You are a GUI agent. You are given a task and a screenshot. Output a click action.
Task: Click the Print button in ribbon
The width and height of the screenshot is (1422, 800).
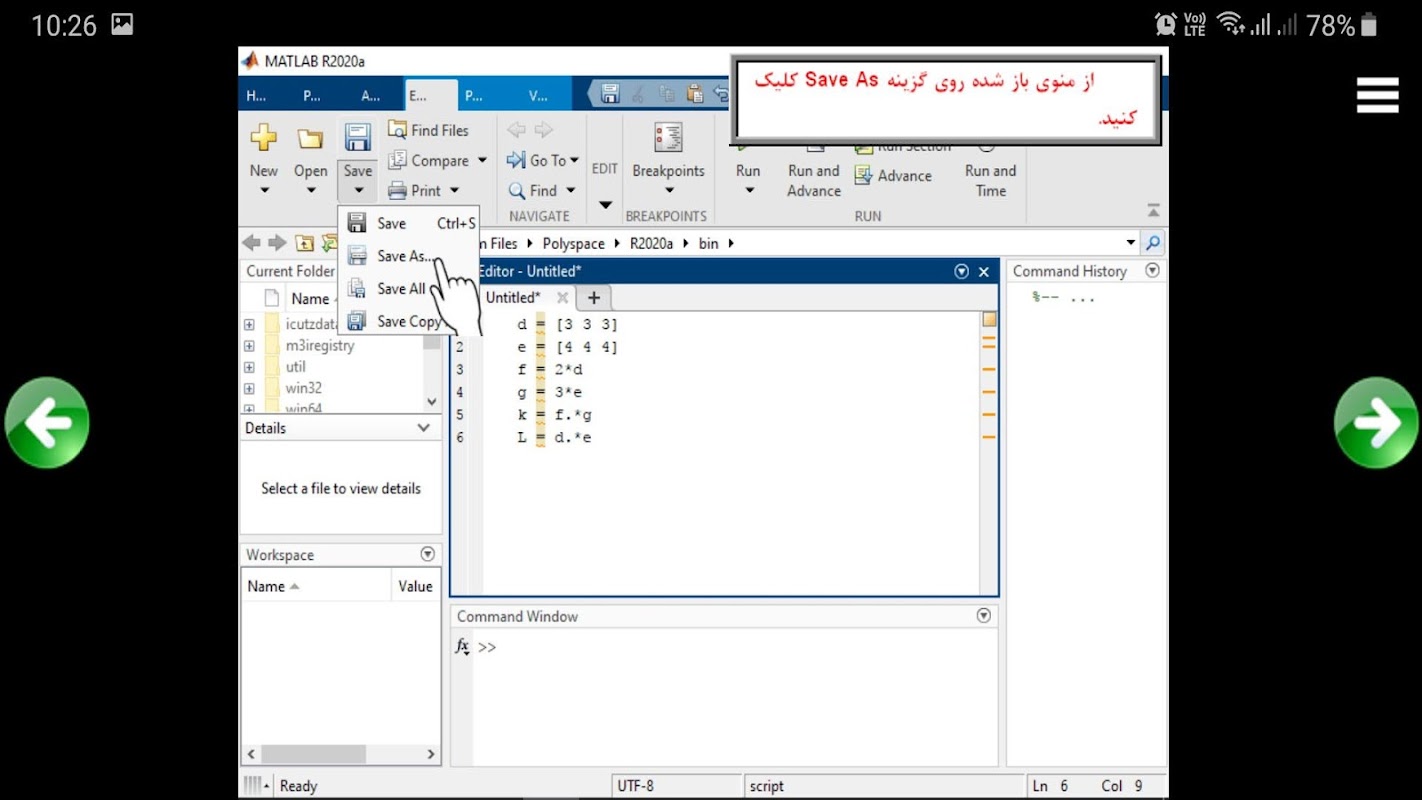tap(415, 190)
